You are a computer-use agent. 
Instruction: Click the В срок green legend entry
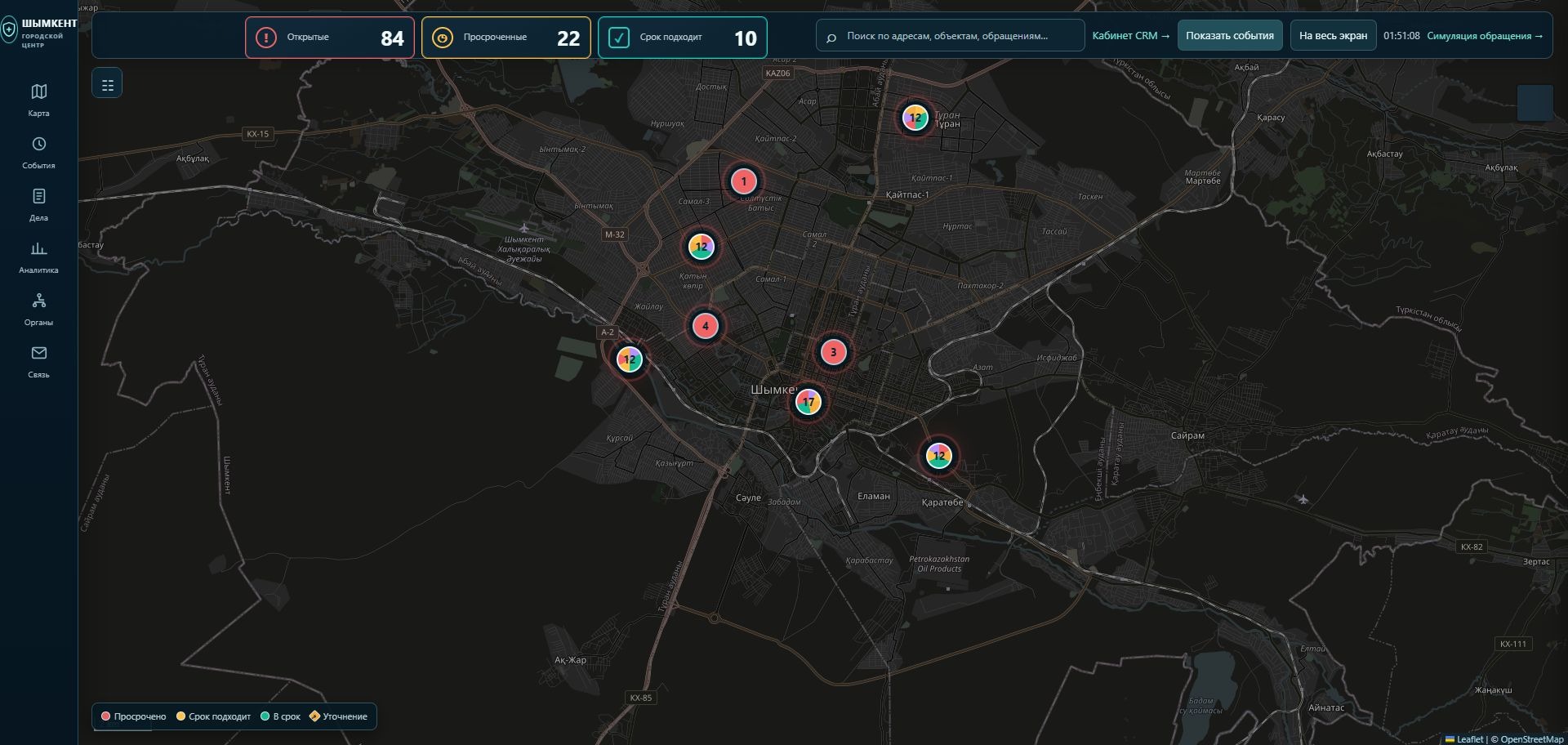(x=280, y=716)
